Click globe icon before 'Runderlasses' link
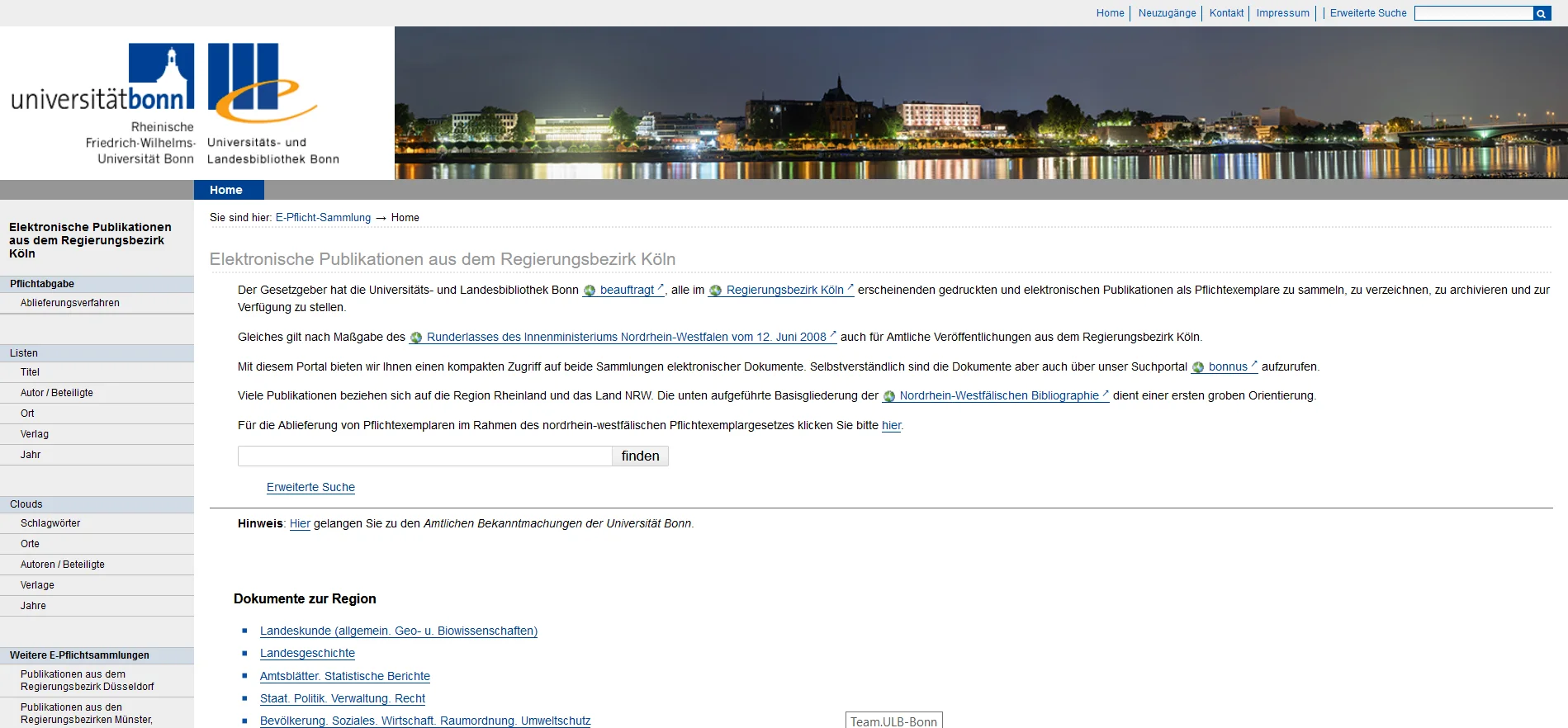 416,338
